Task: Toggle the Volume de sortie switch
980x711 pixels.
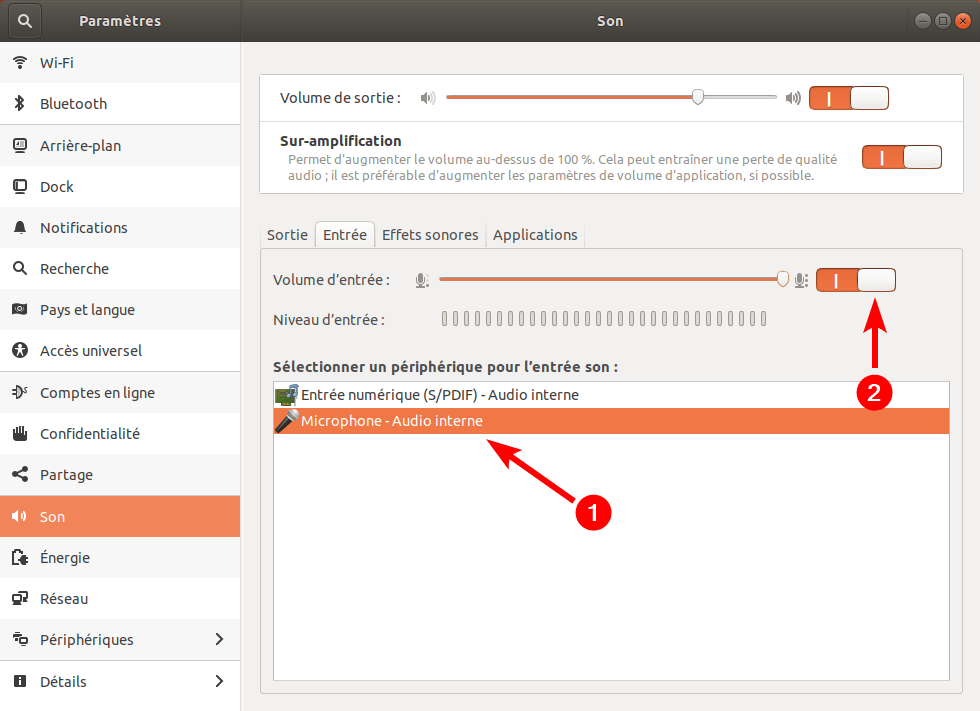Action: [x=849, y=98]
